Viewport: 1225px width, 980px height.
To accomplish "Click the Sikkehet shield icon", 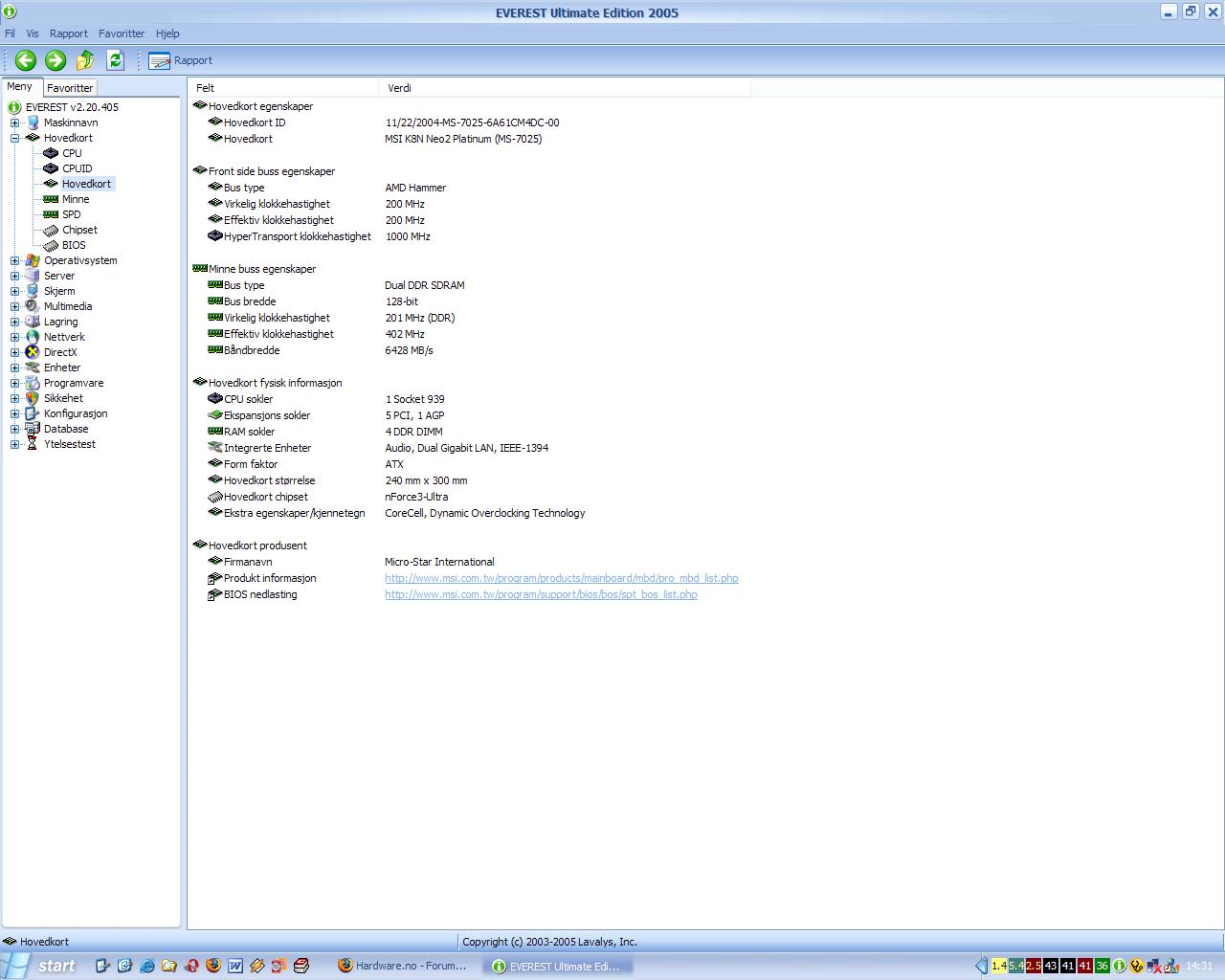I will [x=33, y=398].
